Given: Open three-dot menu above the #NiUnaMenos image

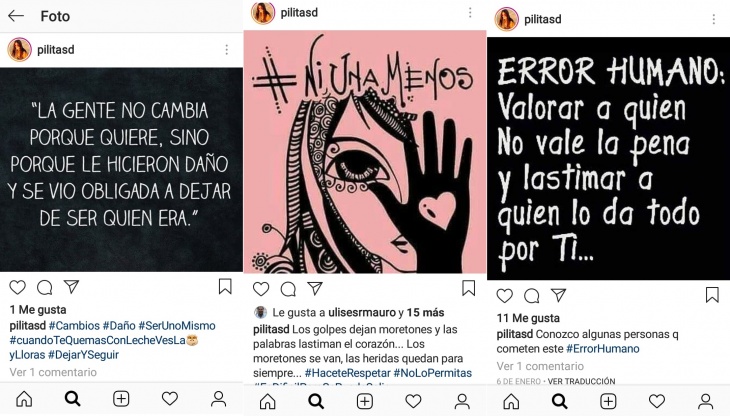Looking at the screenshot, I should point(470,13).
